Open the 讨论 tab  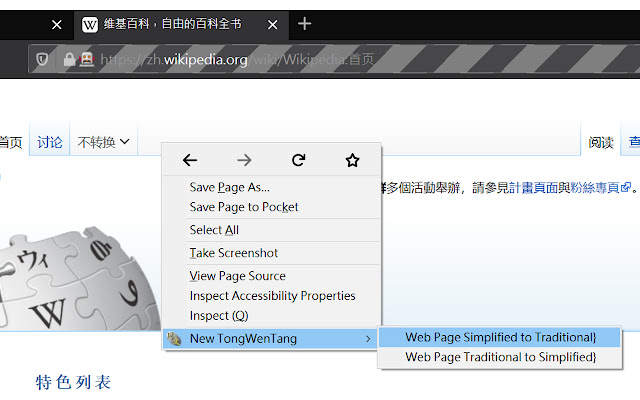click(x=49, y=142)
